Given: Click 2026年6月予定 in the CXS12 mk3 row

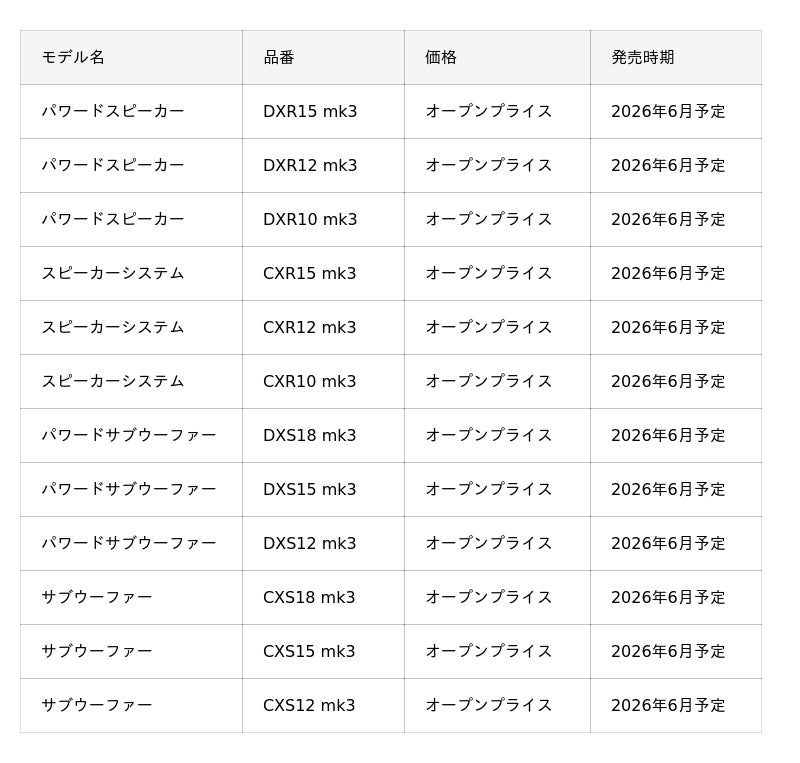Looking at the screenshot, I should pyautogui.click(x=668, y=706).
